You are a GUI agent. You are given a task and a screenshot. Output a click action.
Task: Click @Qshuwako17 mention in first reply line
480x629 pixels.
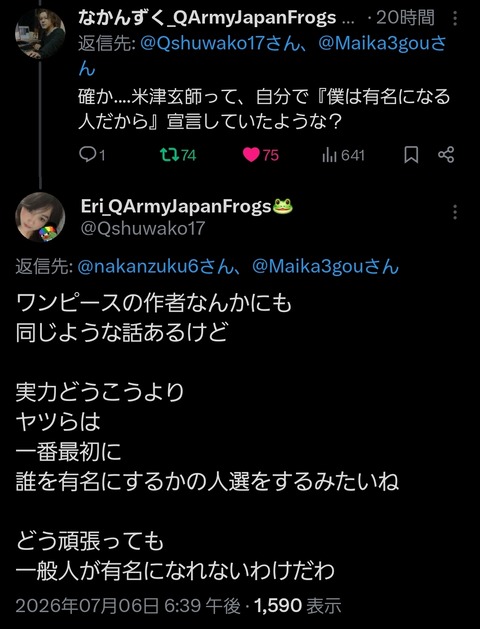click(x=201, y=43)
